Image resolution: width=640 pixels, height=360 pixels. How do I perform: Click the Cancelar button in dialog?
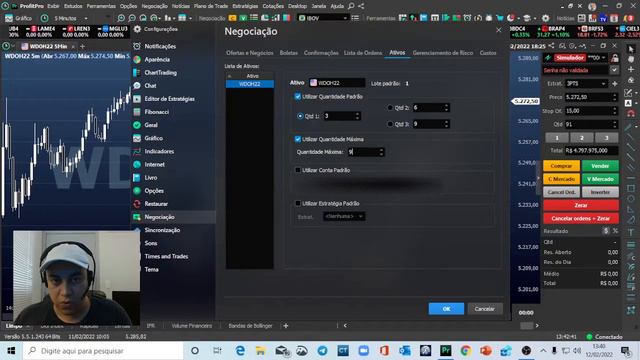(485, 309)
